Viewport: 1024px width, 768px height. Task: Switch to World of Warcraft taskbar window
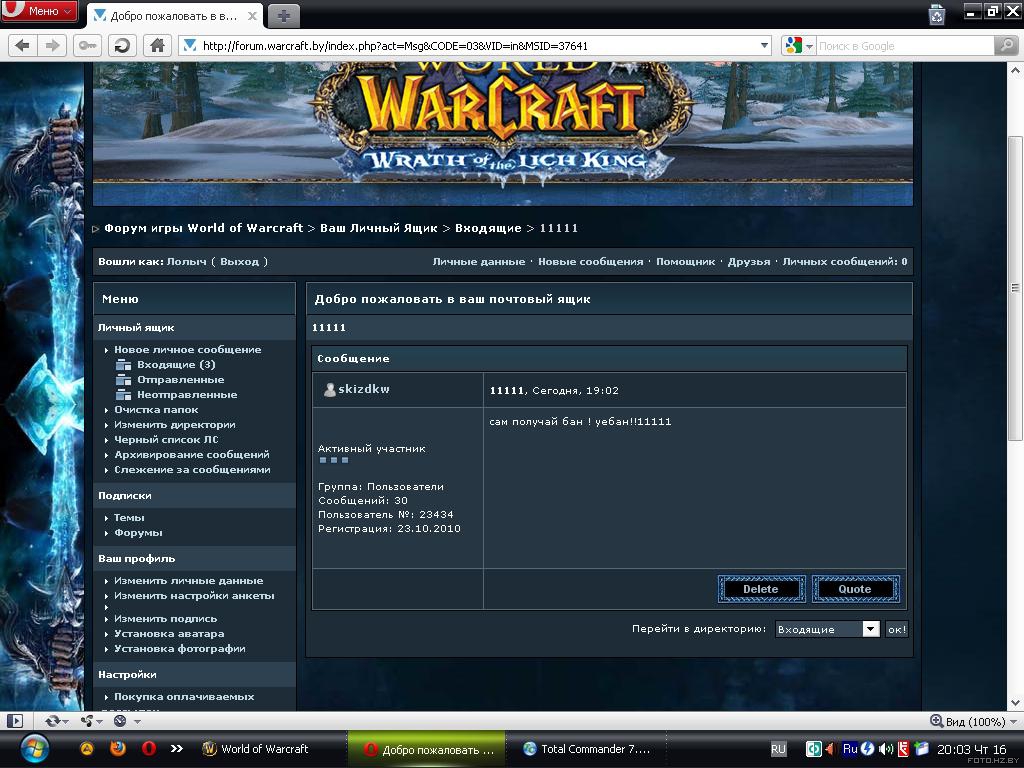pos(256,749)
